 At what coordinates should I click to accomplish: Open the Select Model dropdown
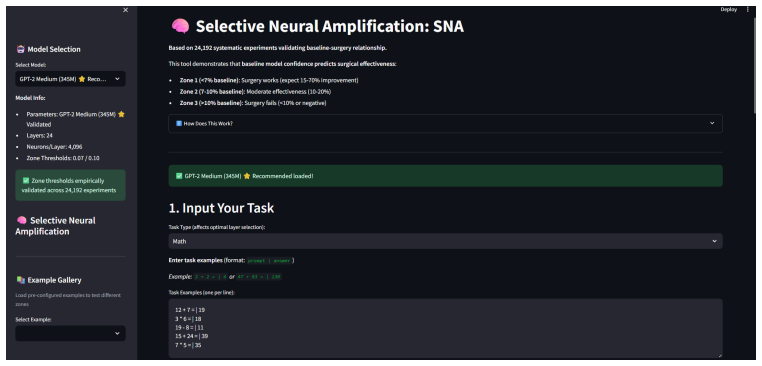(70, 79)
